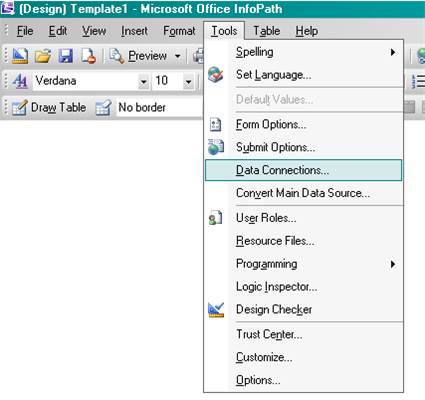Open Options at the menu bottom
The width and height of the screenshot is (425, 400).
[303, 380]
